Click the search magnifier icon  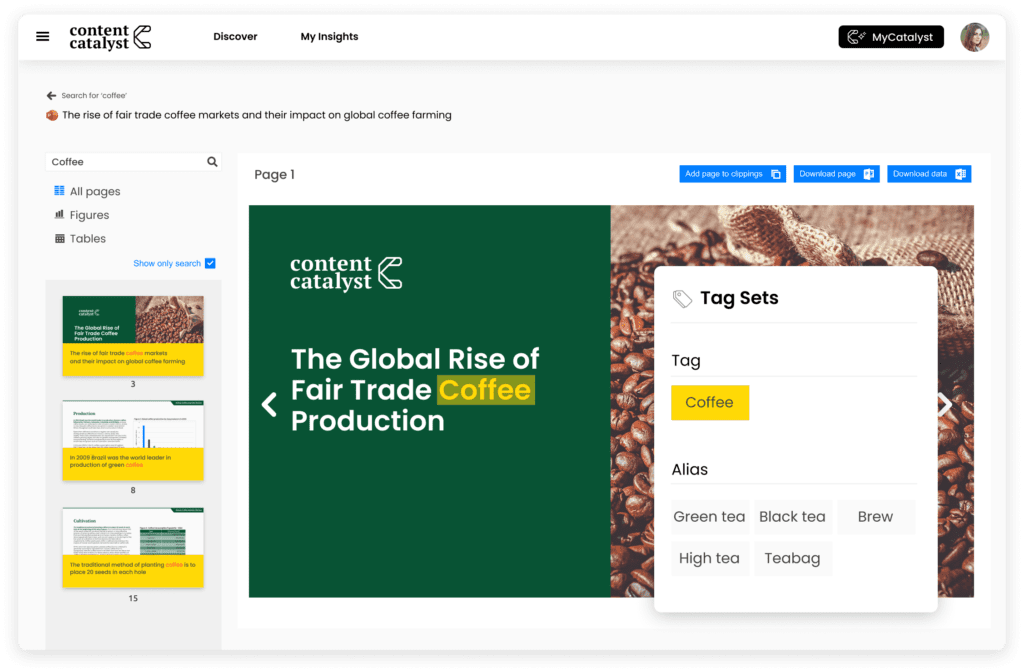211,161
